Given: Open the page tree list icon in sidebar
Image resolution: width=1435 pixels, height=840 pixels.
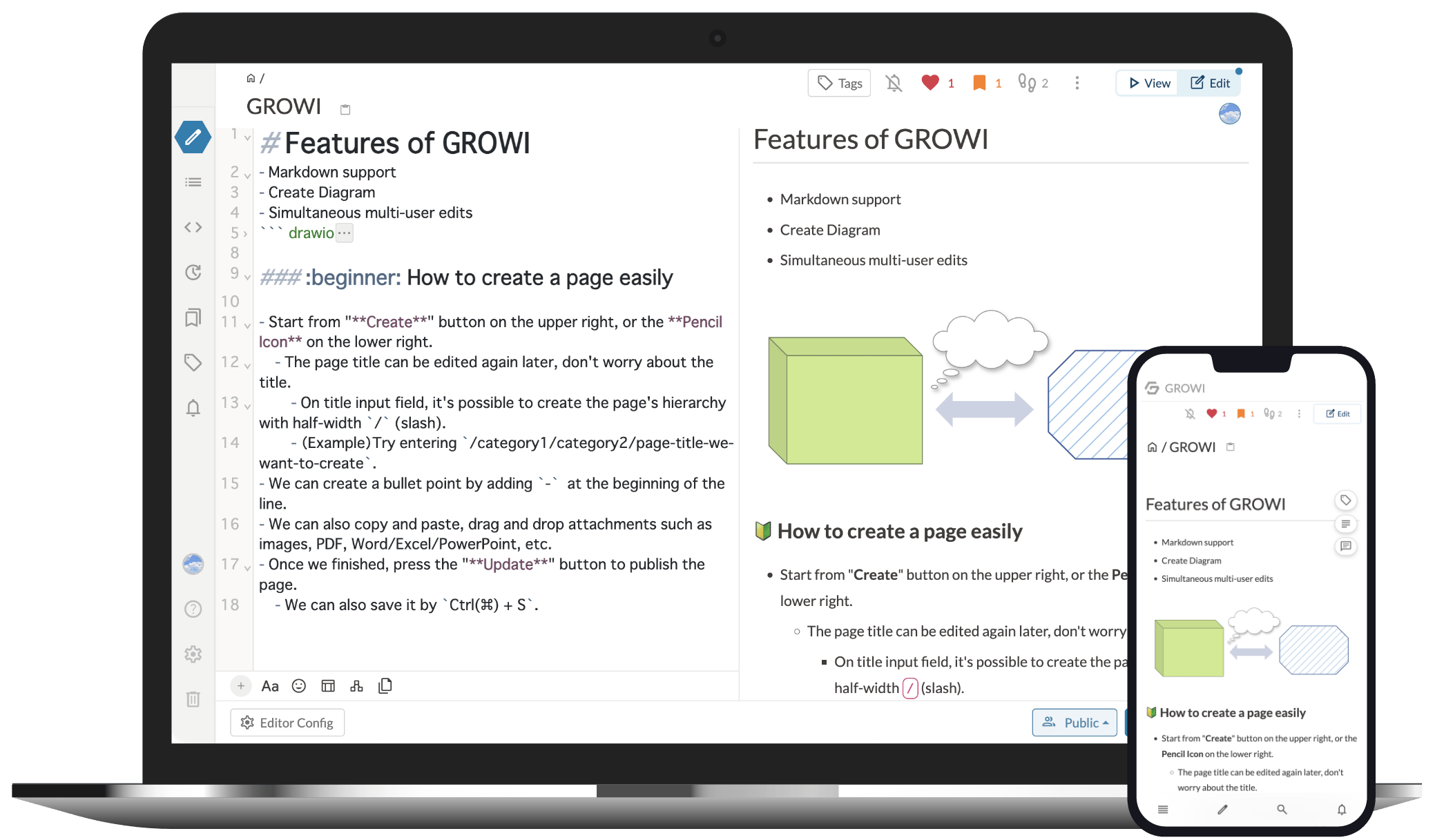Looking at the screenshot, I should pos(193,182).
